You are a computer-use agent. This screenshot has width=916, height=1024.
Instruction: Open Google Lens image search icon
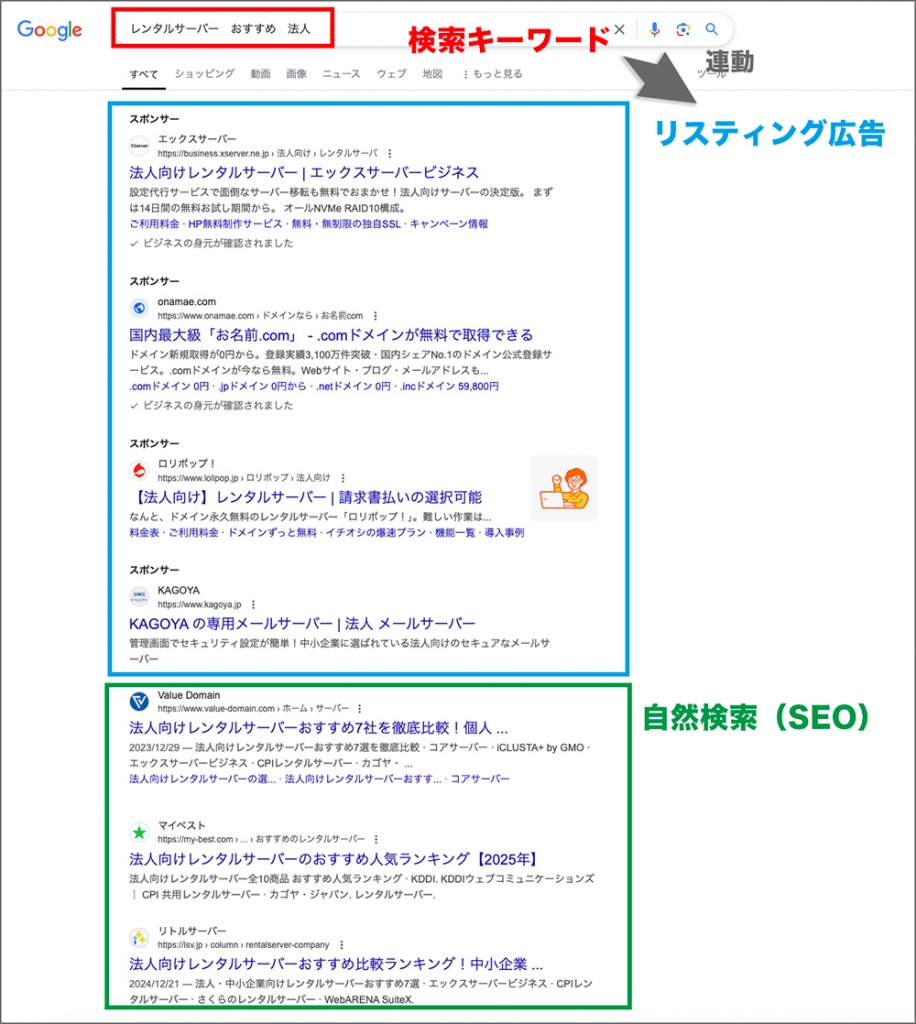(x=683, y=29)
